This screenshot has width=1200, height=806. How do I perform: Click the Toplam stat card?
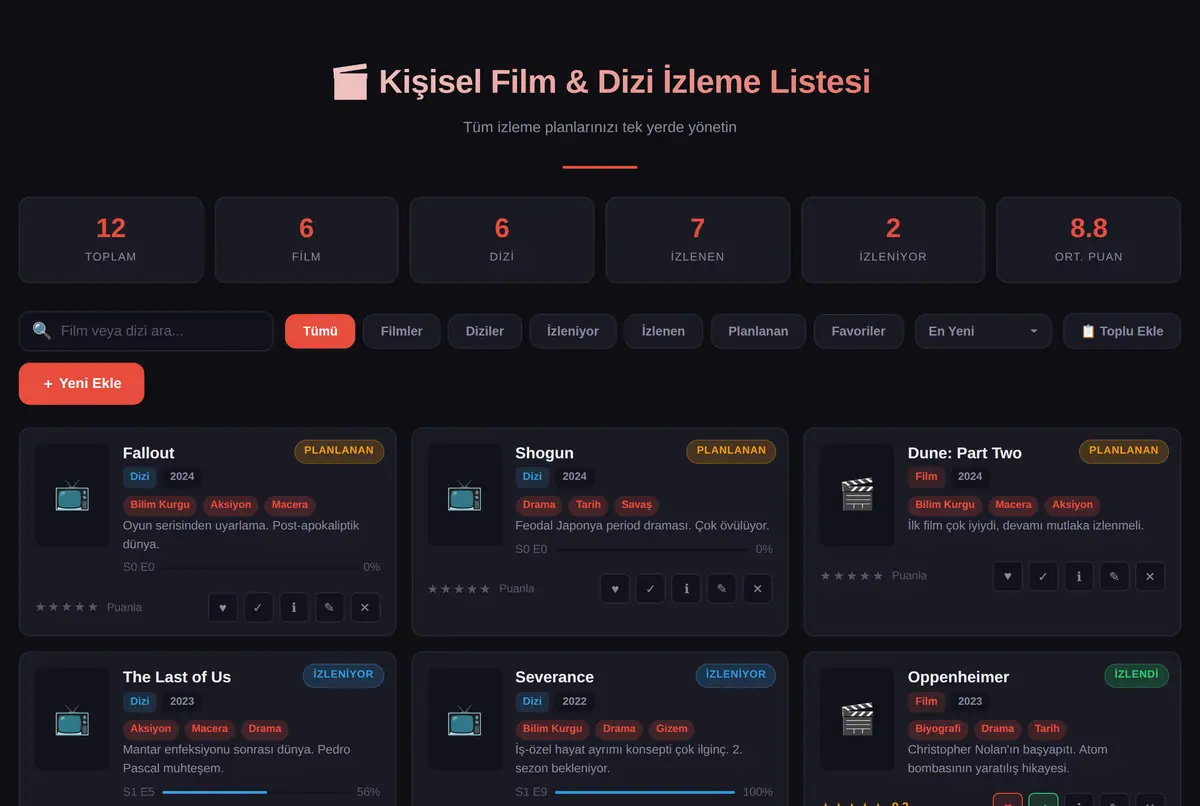(x=111, y=240)
